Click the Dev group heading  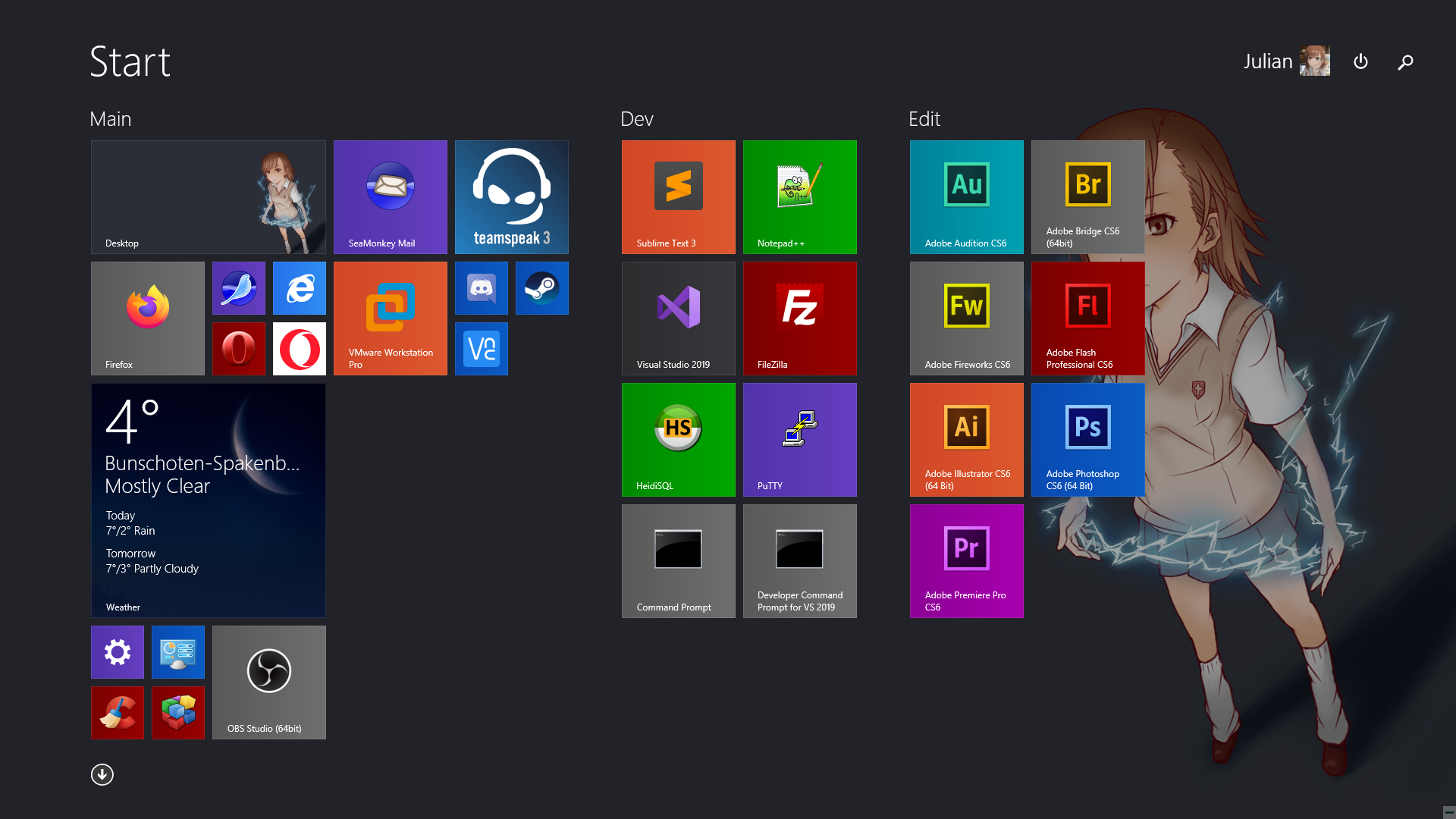[637, 119]
